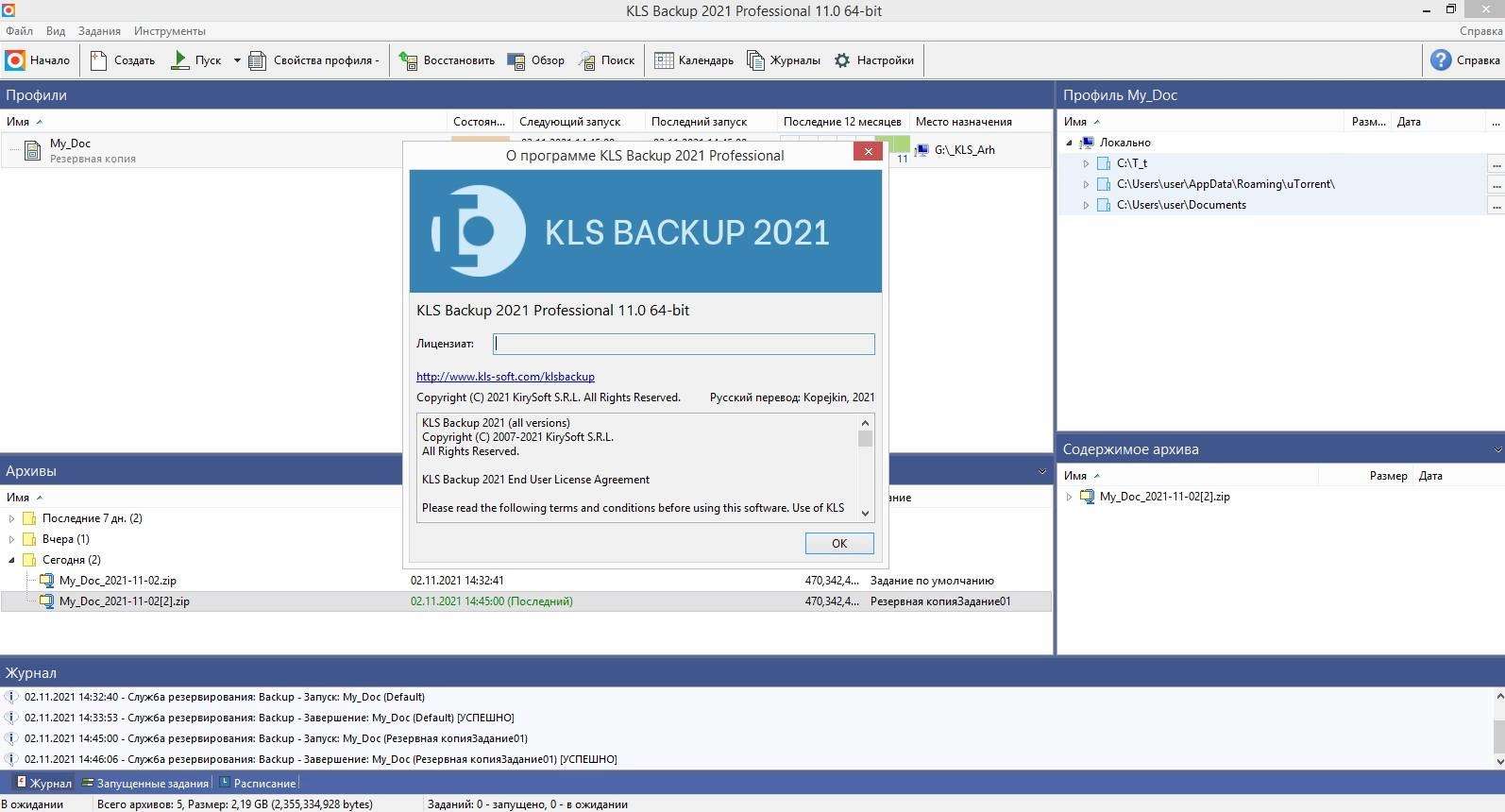Click the license text scroll down arrow

click(x=865, y=514)
